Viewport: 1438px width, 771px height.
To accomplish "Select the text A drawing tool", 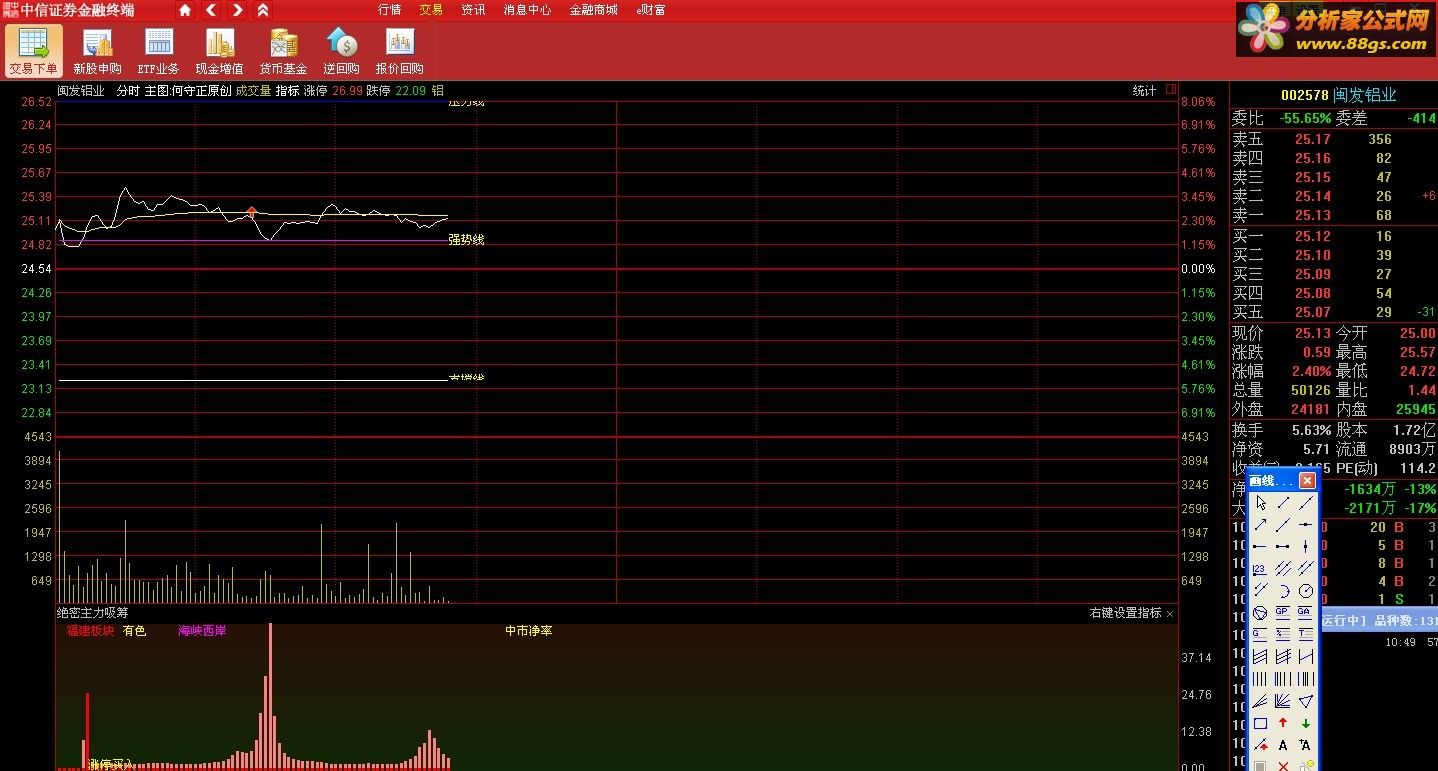I will pos(1283,745).
